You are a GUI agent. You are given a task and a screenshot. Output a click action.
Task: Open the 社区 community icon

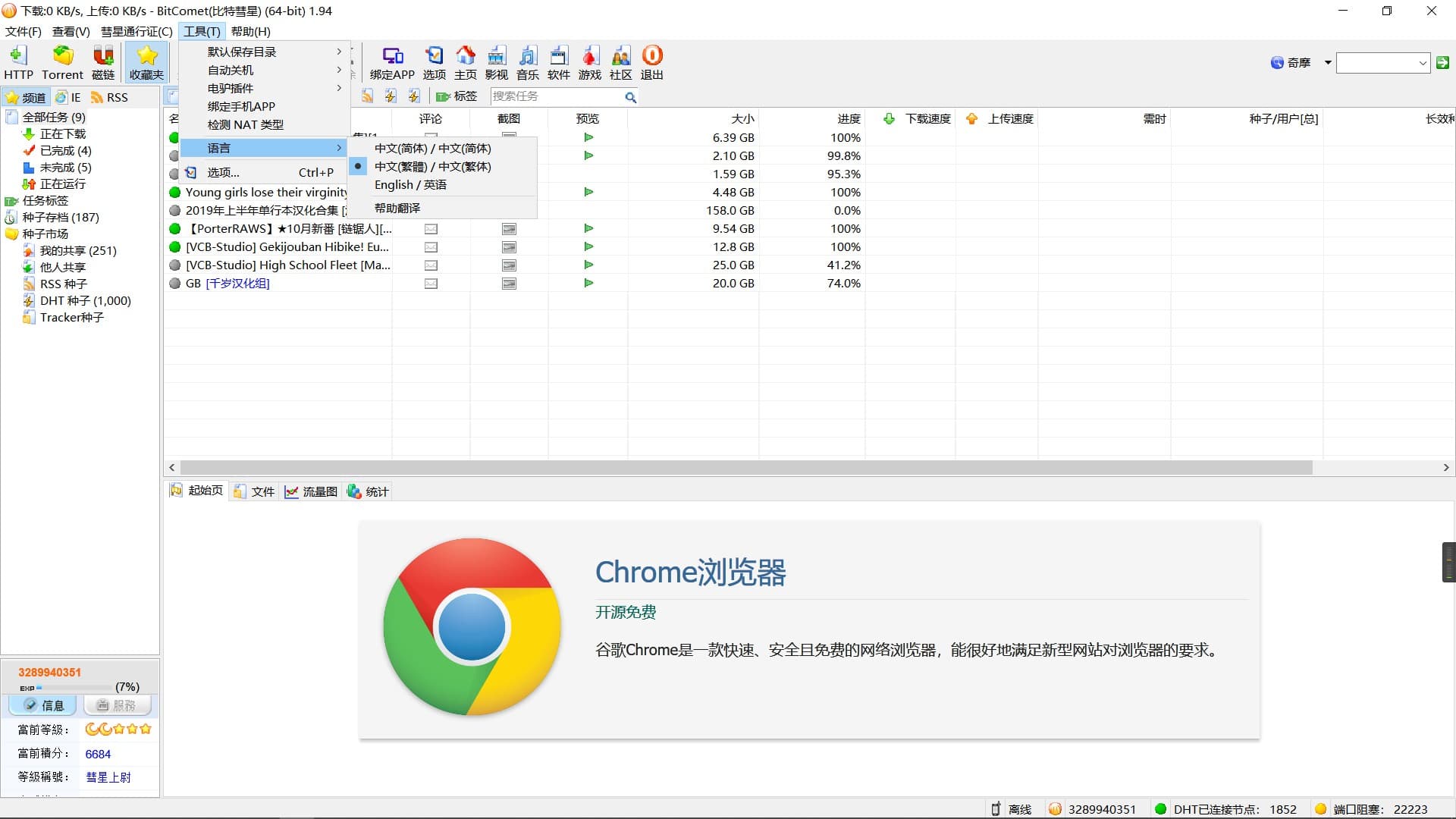(620, 62)
